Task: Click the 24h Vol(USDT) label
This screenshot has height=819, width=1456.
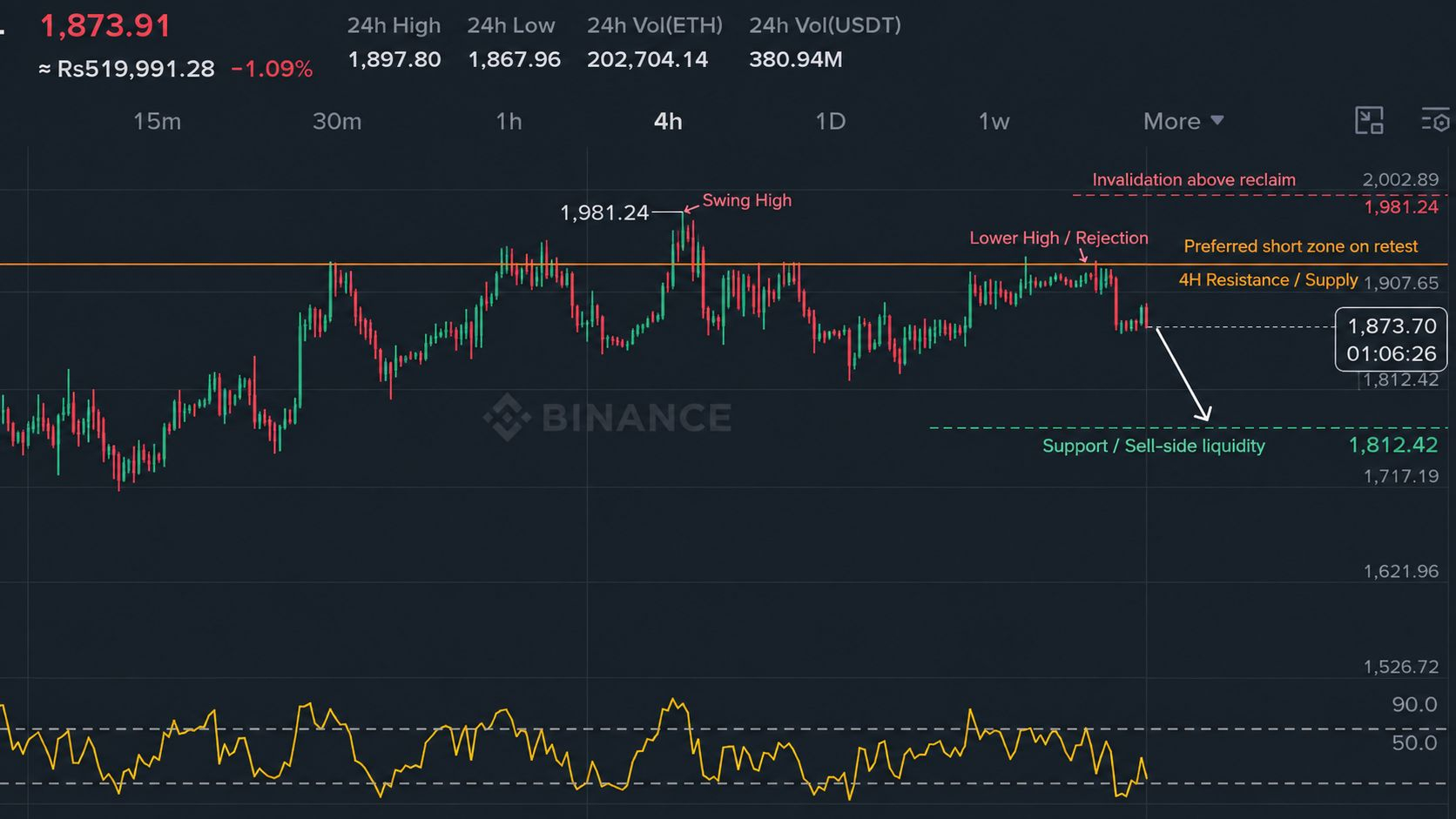Action: pos(826,25)
